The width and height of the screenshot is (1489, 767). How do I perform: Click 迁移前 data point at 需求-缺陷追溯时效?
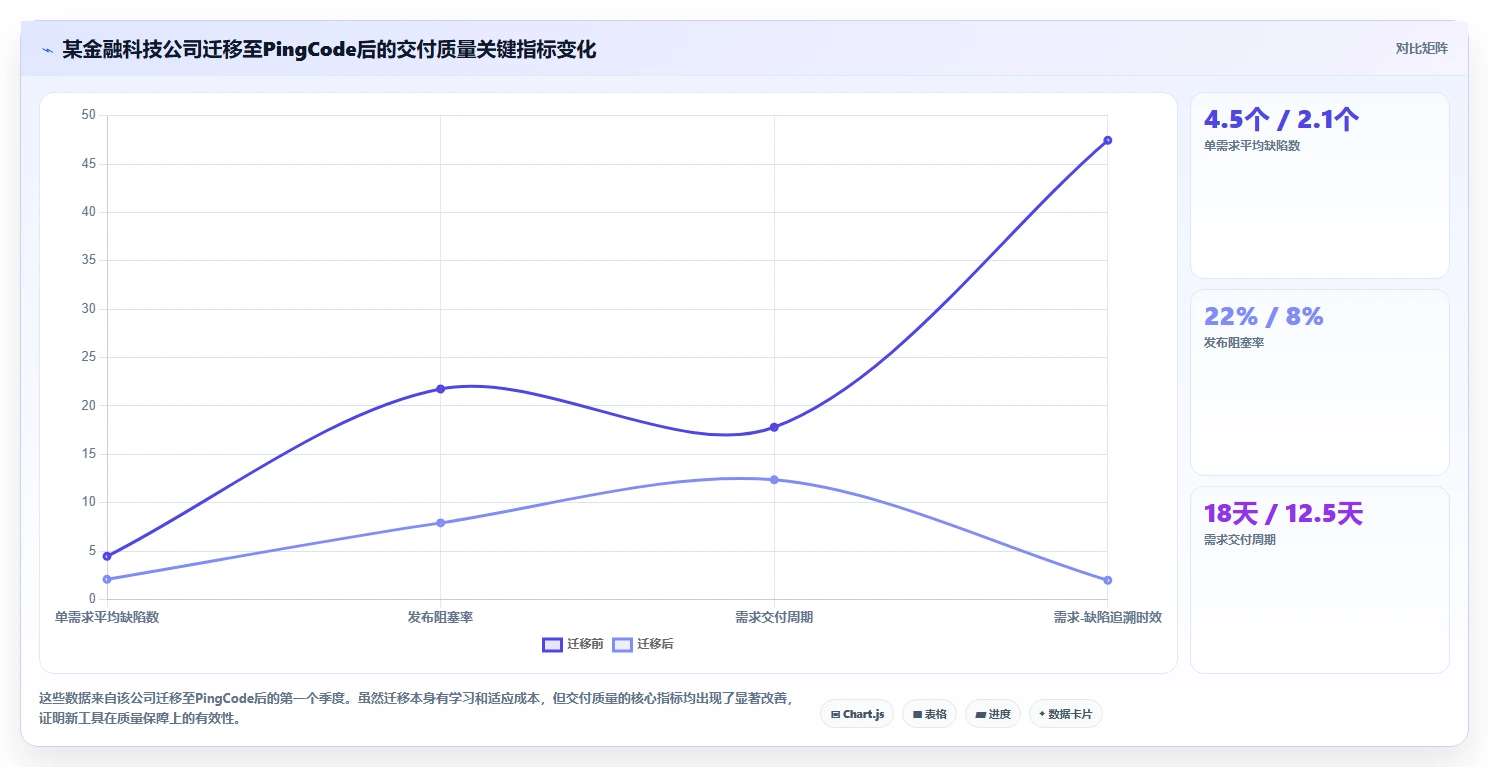click(x=1107, y=140)
